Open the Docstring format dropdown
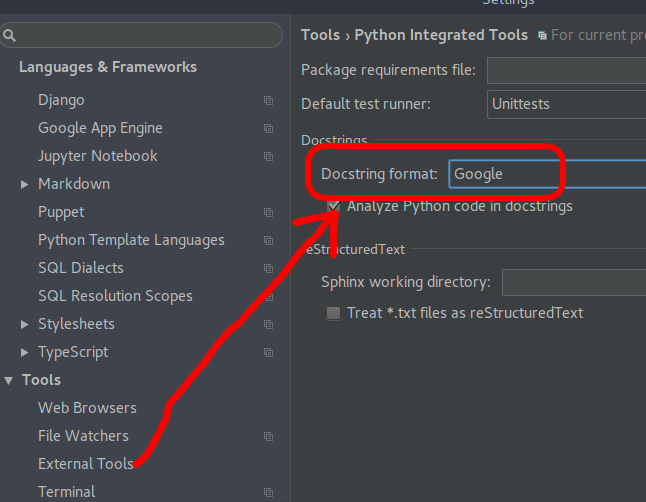The width and height of the screenshot is (646, 502). click(547, 174)
